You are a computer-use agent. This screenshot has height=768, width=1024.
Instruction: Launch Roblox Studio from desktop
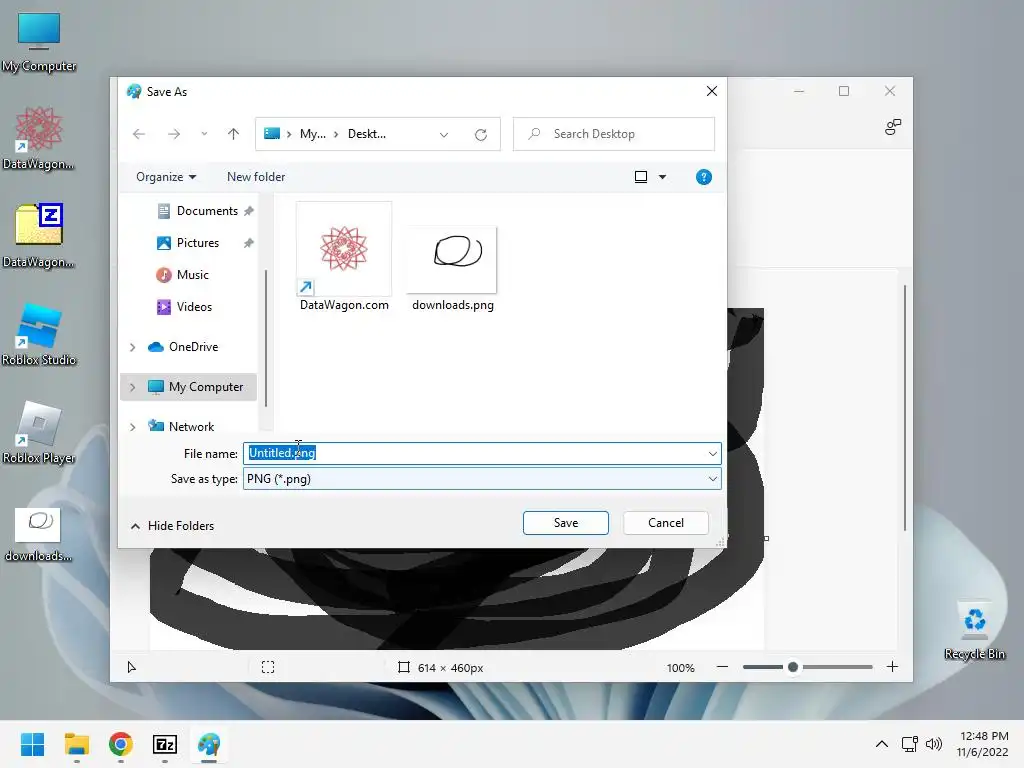click(x=39, y=334)
